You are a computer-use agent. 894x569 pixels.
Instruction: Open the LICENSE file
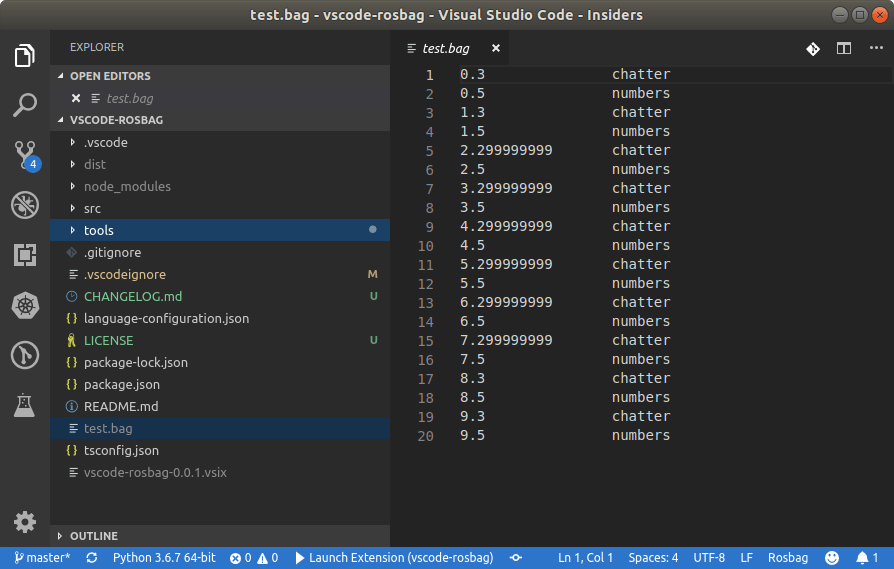point(220,340)
